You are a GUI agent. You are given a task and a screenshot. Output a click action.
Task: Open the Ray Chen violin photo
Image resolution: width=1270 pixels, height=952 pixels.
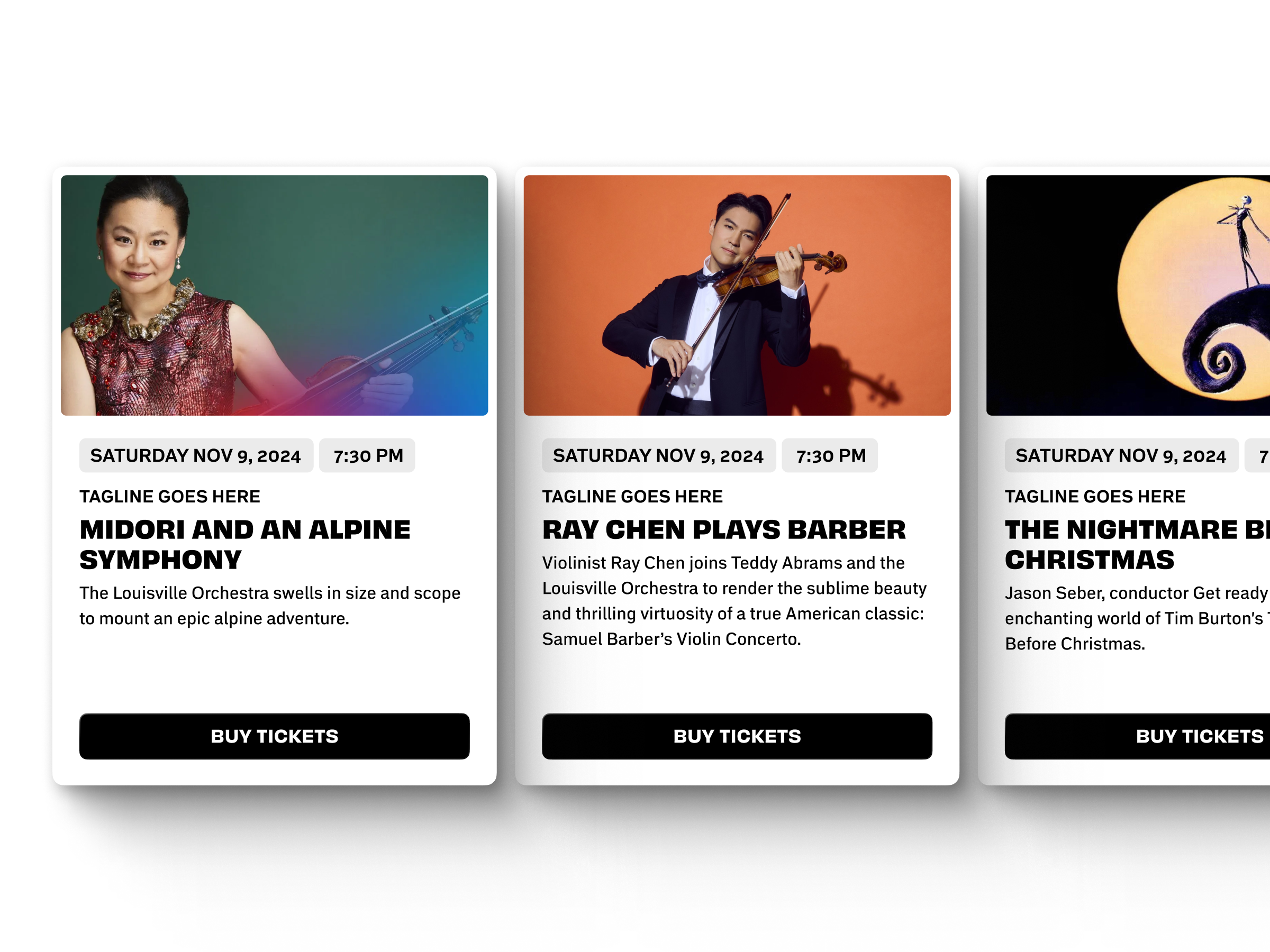coord(737,295)
